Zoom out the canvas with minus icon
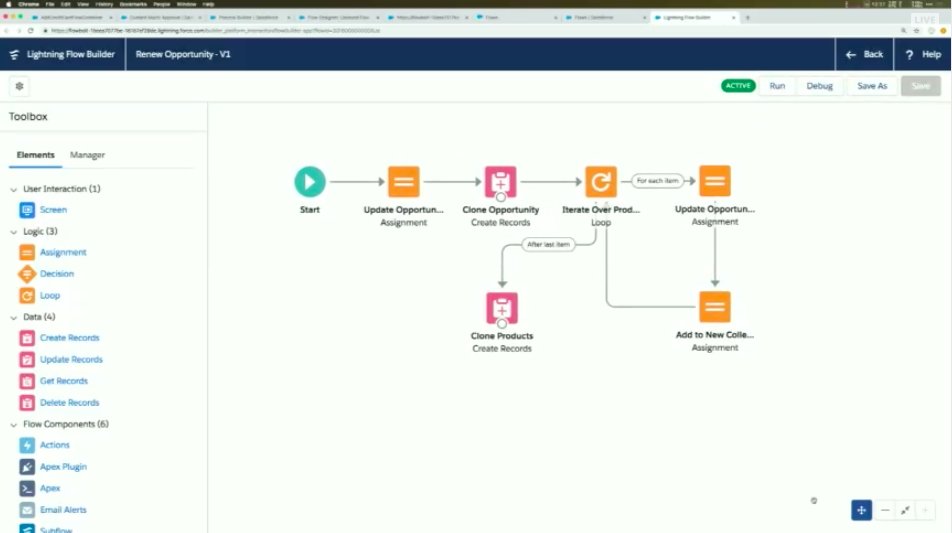 [x=885, y=510]
